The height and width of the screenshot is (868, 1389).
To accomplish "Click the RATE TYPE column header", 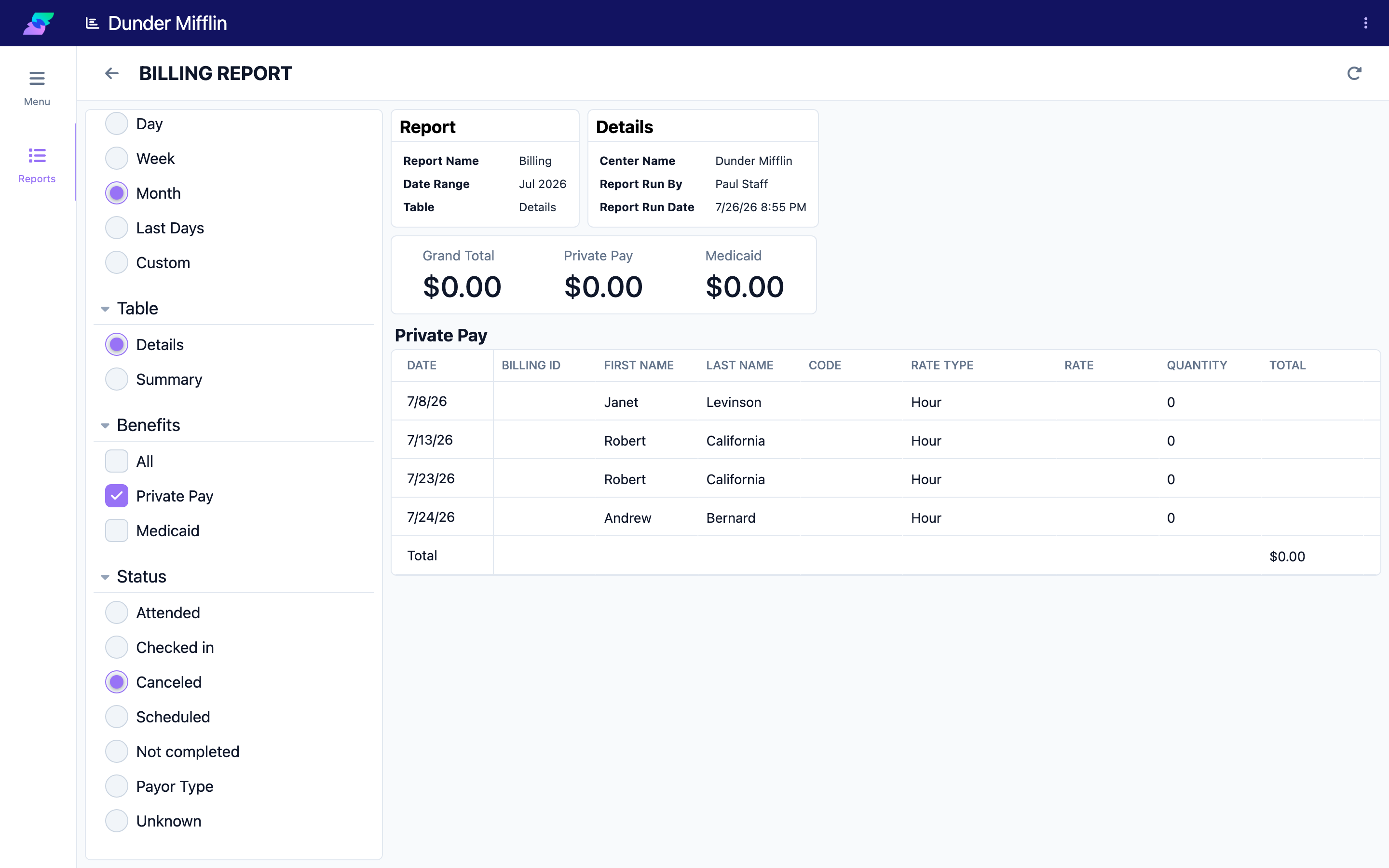I will coord(942,365).
